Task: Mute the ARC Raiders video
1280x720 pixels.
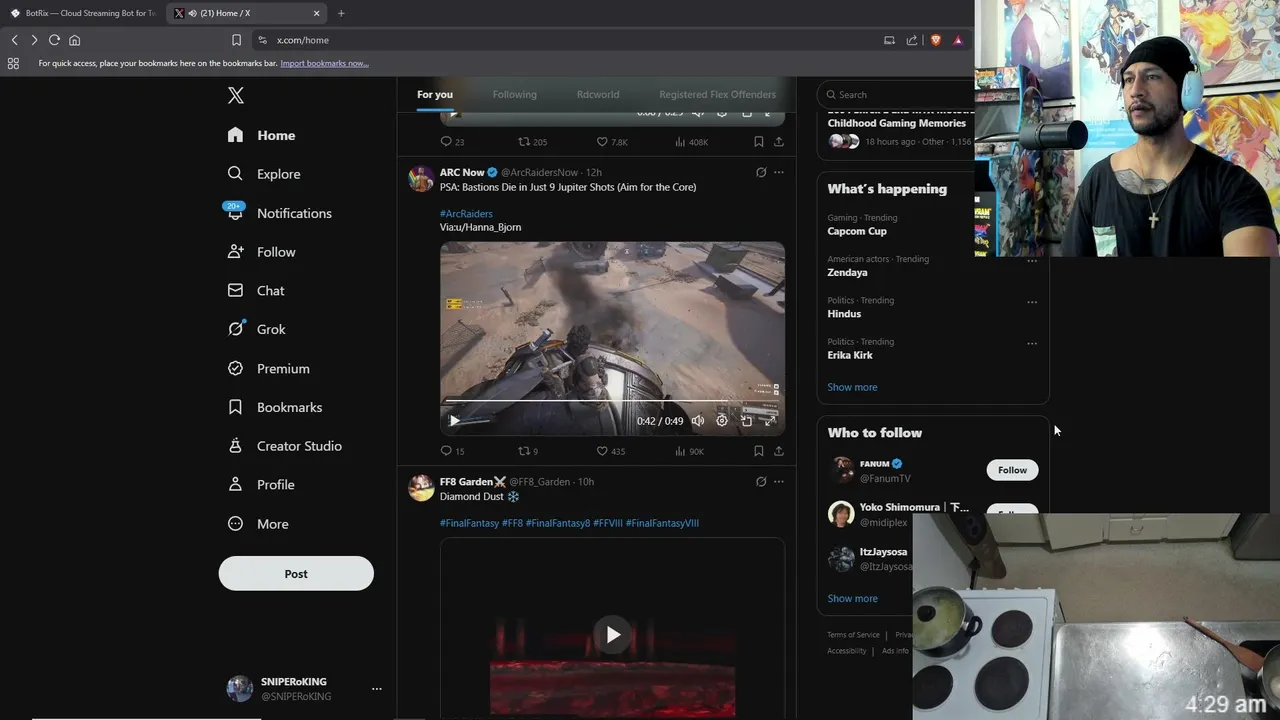Action: click(698, 421)
